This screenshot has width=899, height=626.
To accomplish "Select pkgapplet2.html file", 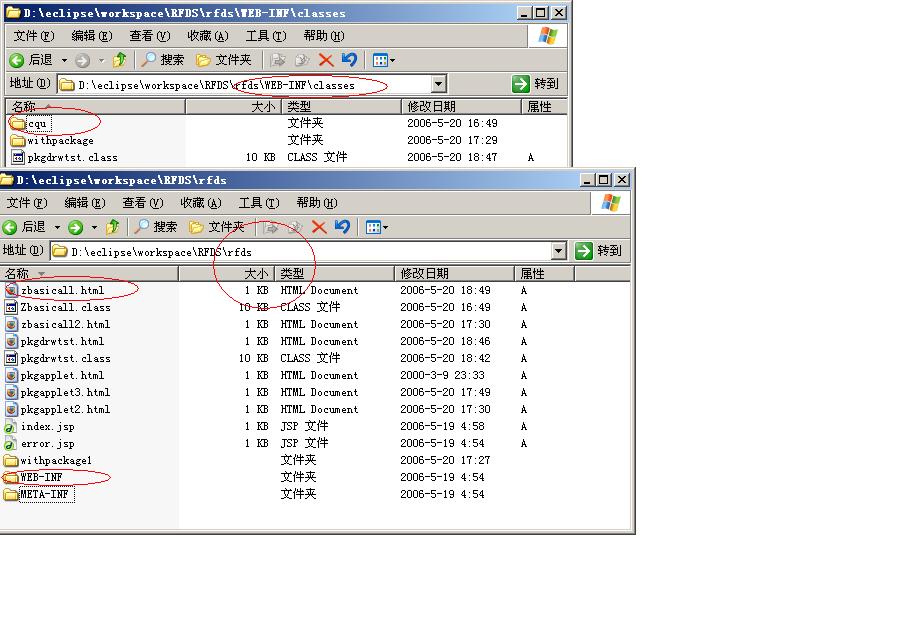I will pyautogui.click(x=58, y=409).
